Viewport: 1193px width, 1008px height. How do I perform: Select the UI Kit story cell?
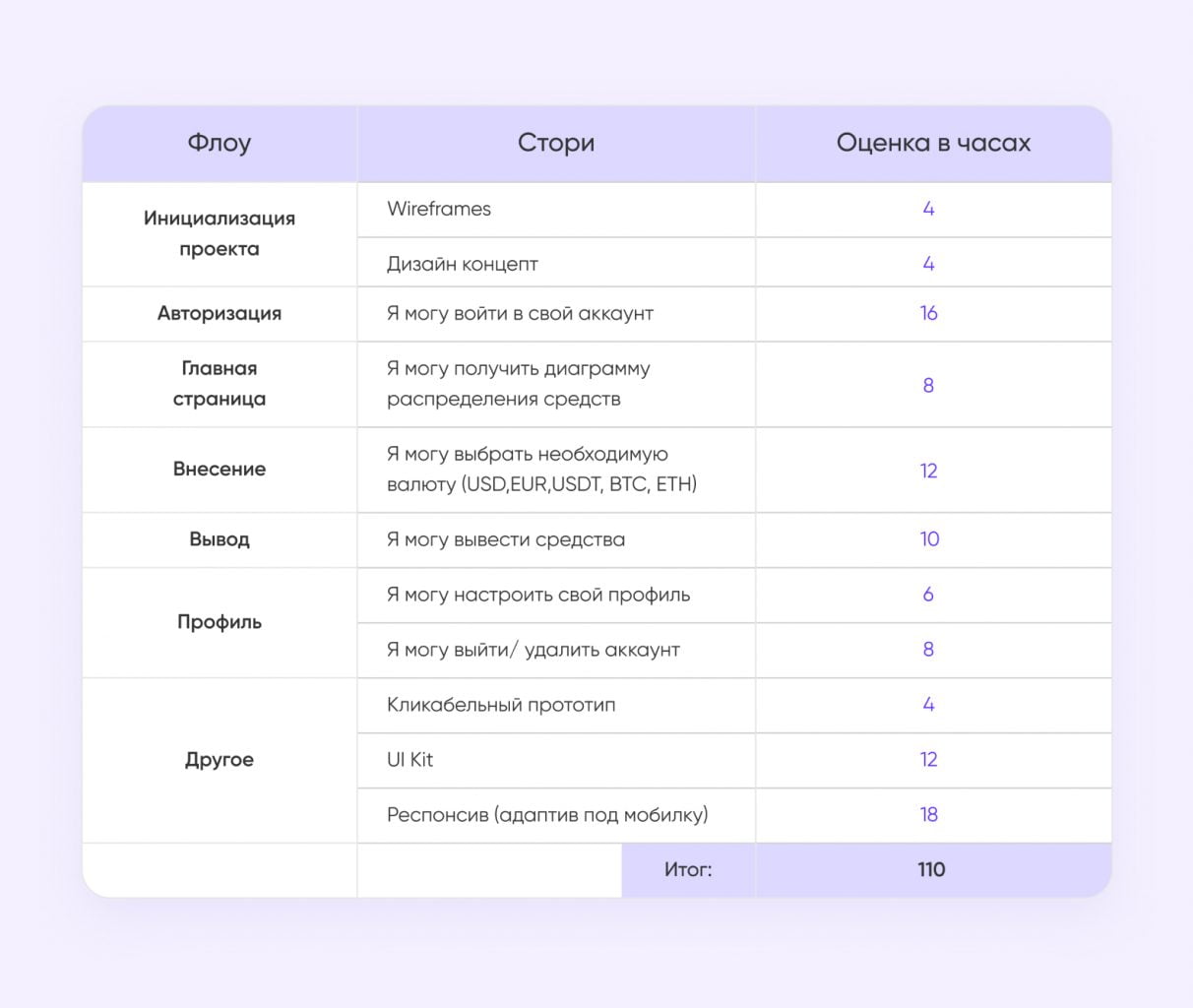point(410,760)
